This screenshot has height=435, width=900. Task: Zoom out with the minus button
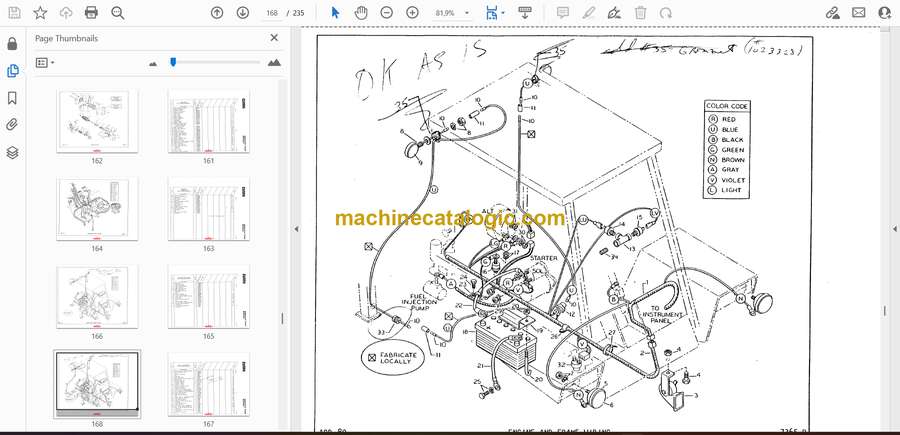click(387, 13)
